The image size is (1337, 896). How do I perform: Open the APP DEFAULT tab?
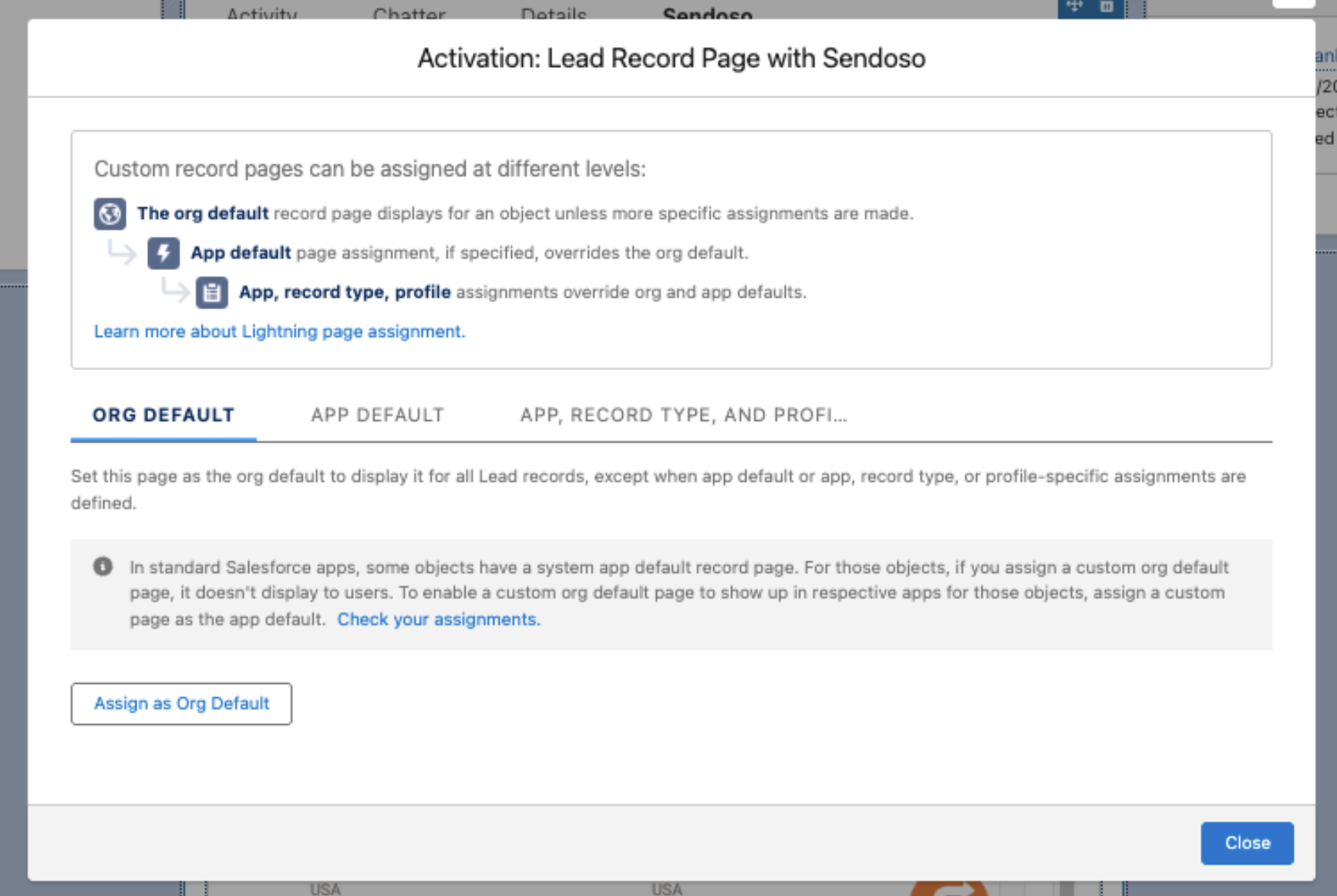pyautogui.click(x=377, y=415)
